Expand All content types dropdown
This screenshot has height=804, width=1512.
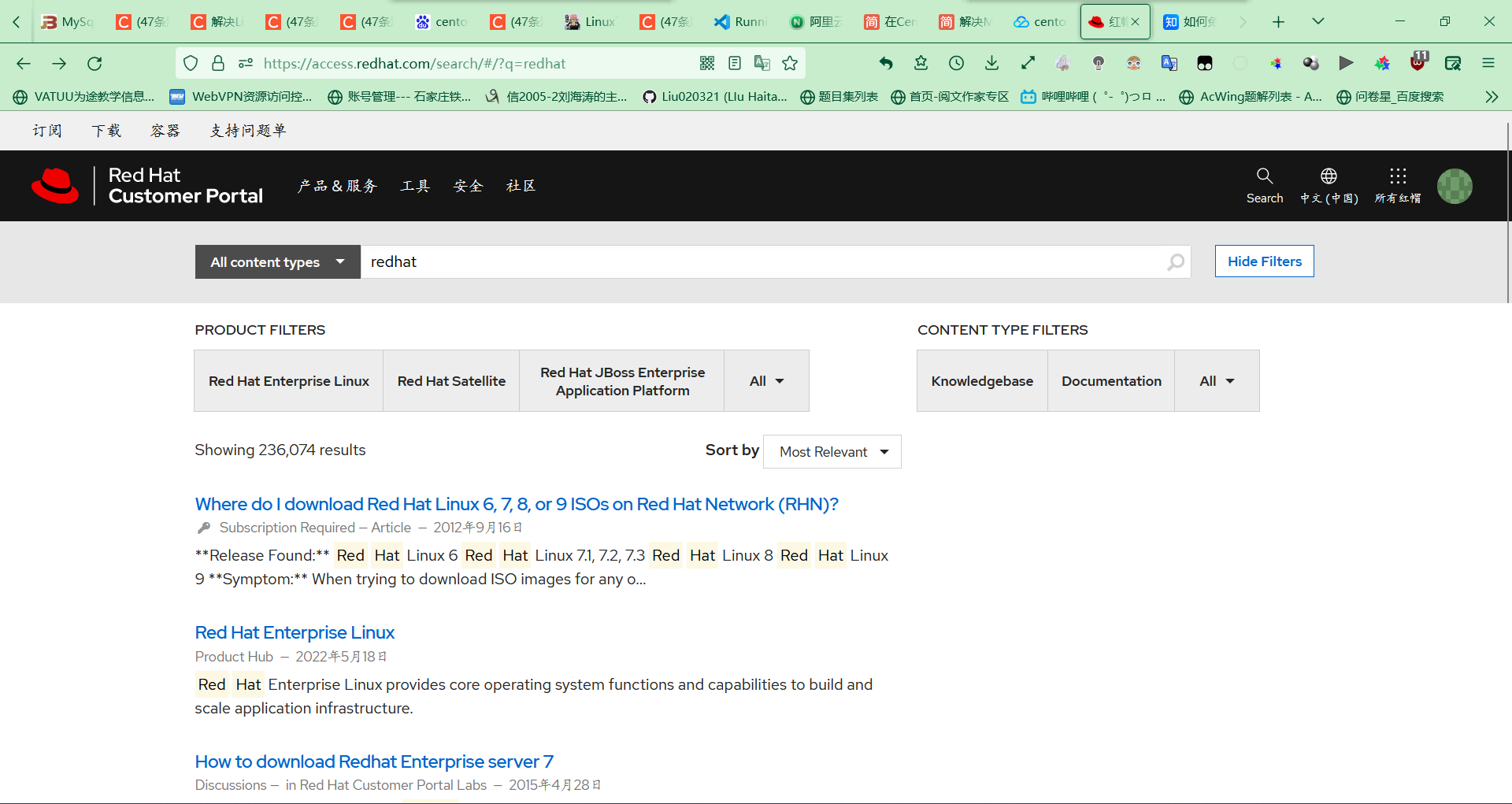click(278, 262)
